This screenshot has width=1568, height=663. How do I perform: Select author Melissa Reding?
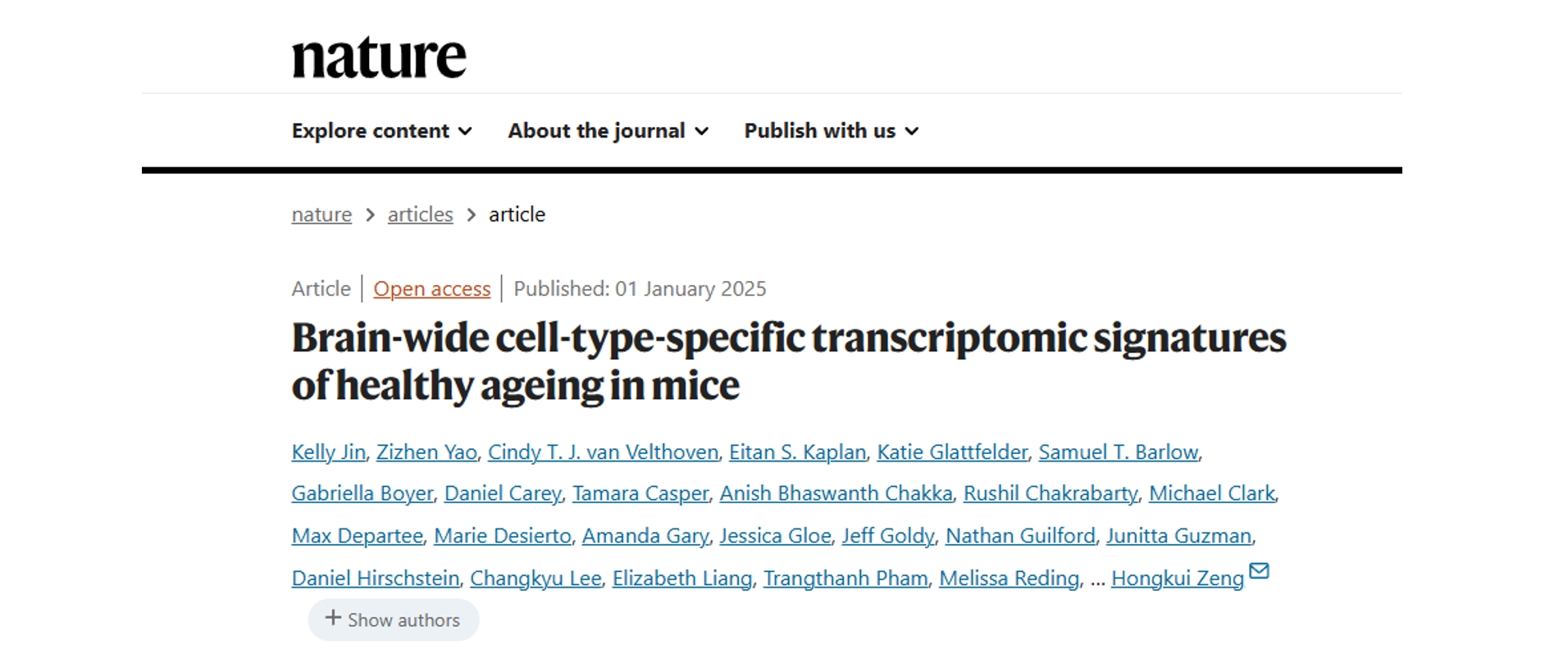pyautogui.click(x=1009, y=579)
